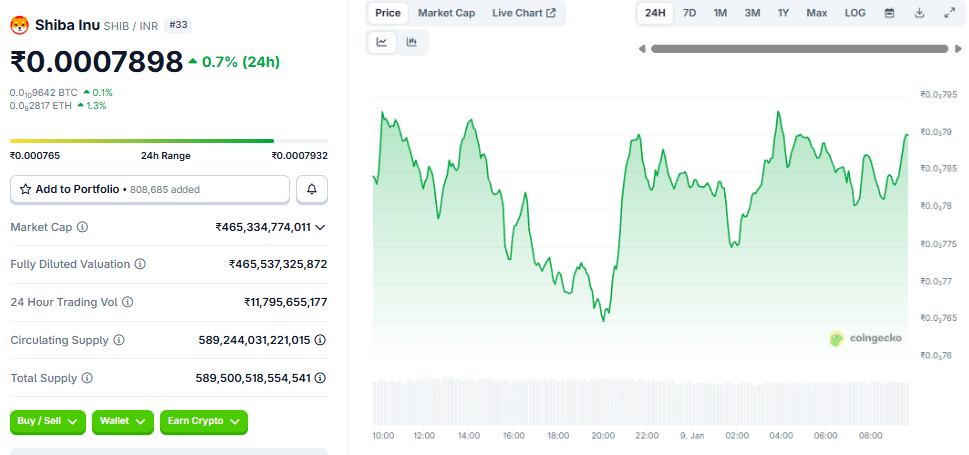Click the SHIB / INR pair label
Viewport: 969px width, 455px height.
[131, 26]
